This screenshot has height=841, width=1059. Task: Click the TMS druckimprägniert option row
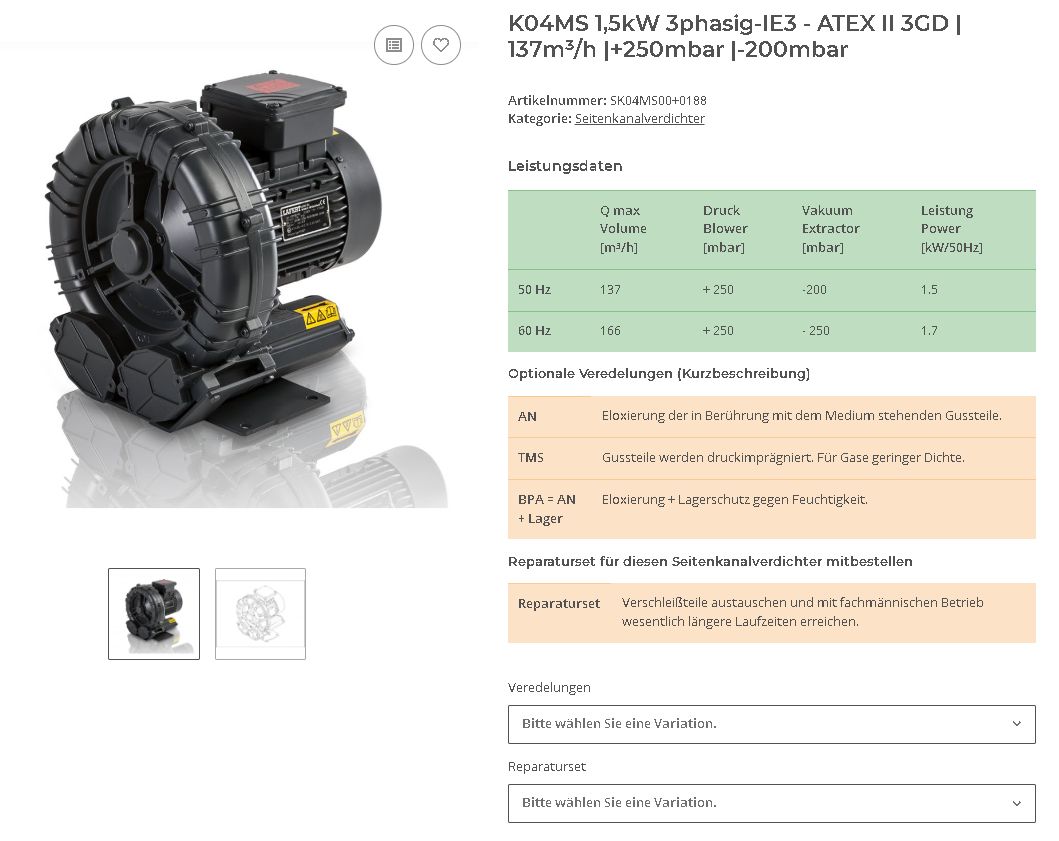coord(770,458)
